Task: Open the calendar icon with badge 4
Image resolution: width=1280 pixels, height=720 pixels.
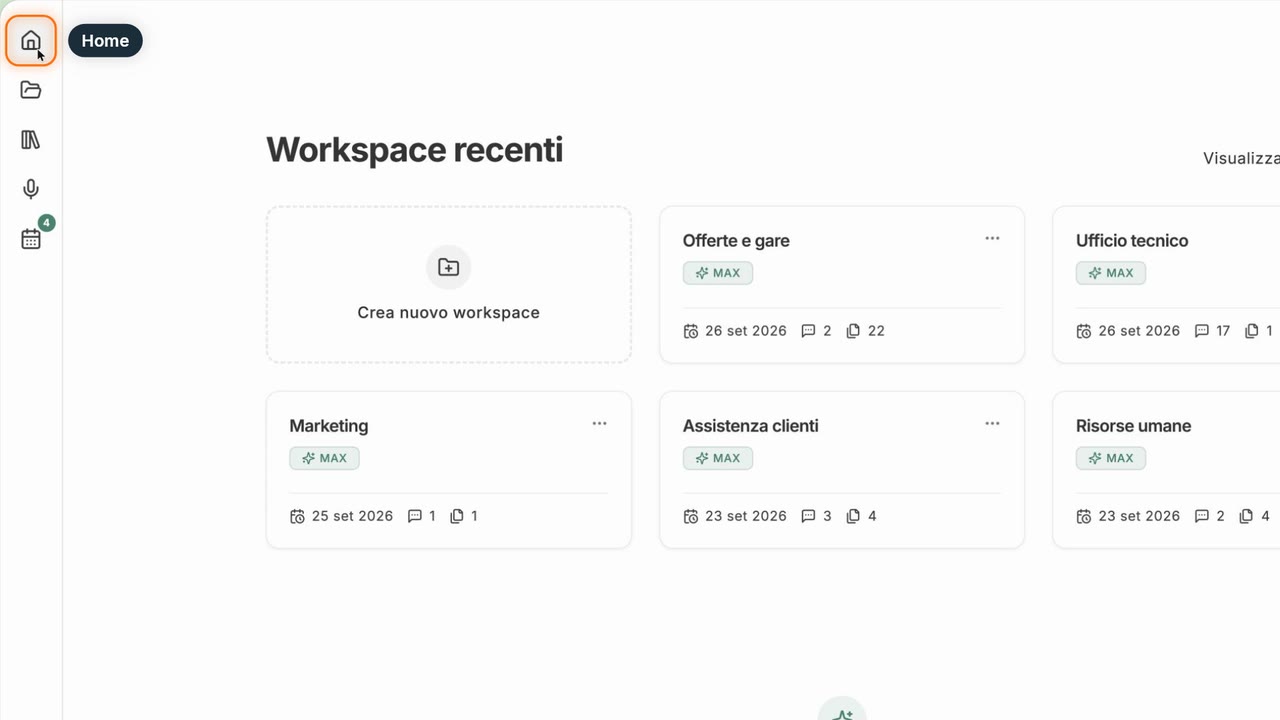Action: [x=31, y=239]
